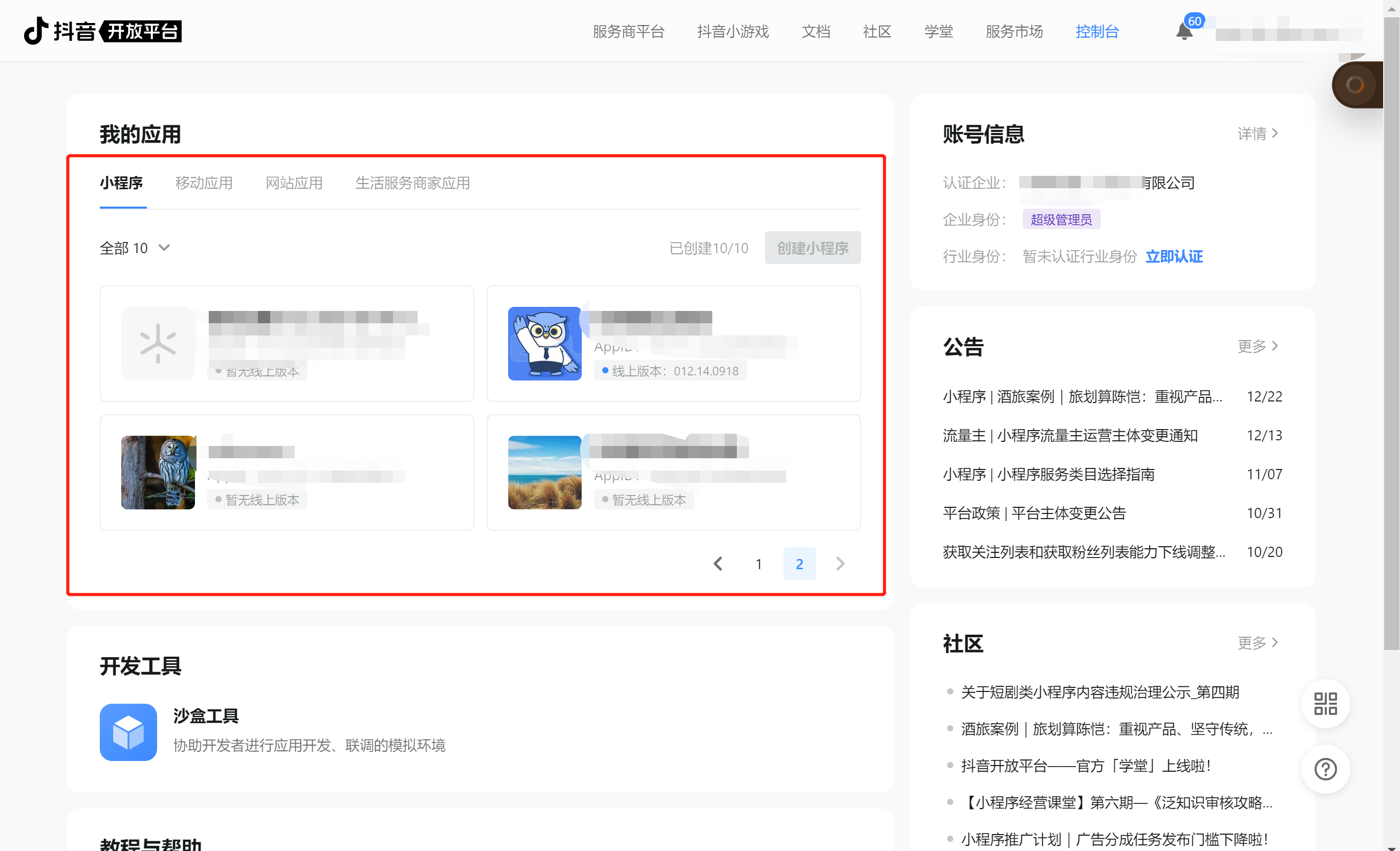This screenshot has height=851, width=1400.
Task: Open the app with beach photo thumbnail
Action: click(x=673, y=473)
